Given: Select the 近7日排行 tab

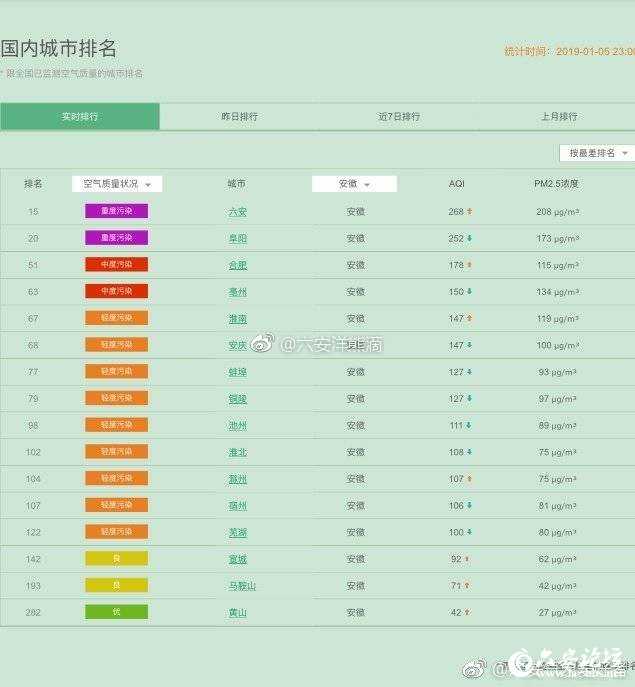Looking at the screenshot, I should pyautogui.click(x=399, y=117).
